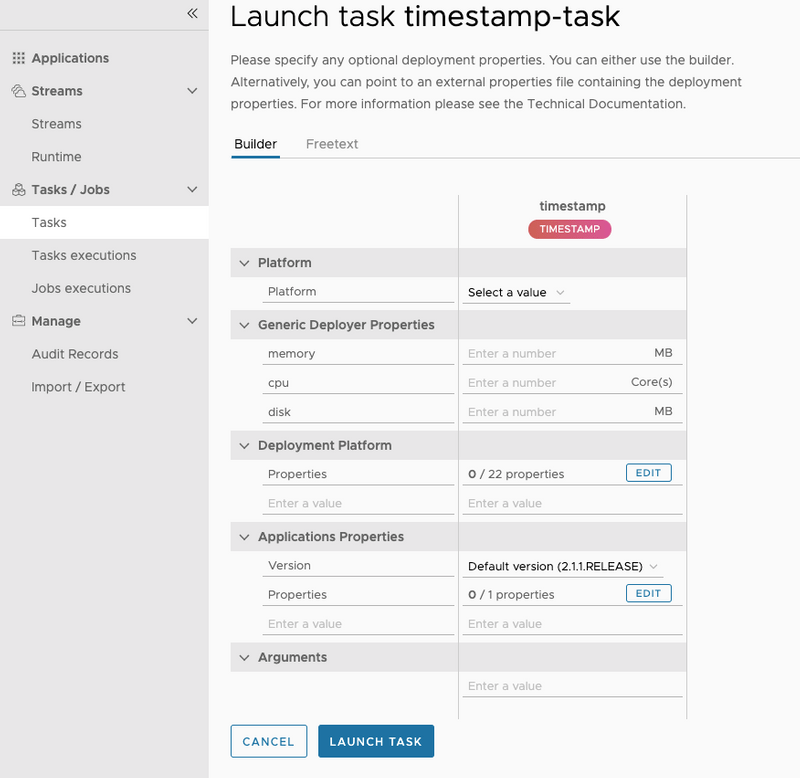This screenshot has height=778, width=800.
Task: Click the Tasks / Jobs icon
Action: click(x=19, y=190)
